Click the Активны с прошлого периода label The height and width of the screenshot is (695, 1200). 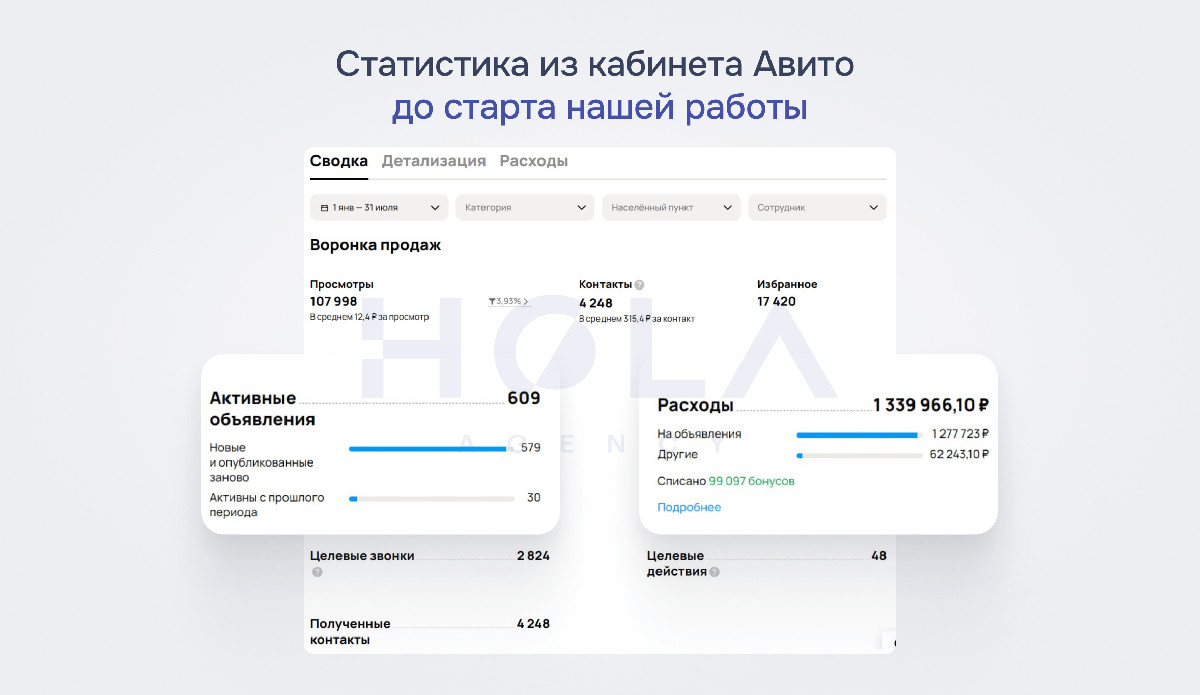point(267,505)
